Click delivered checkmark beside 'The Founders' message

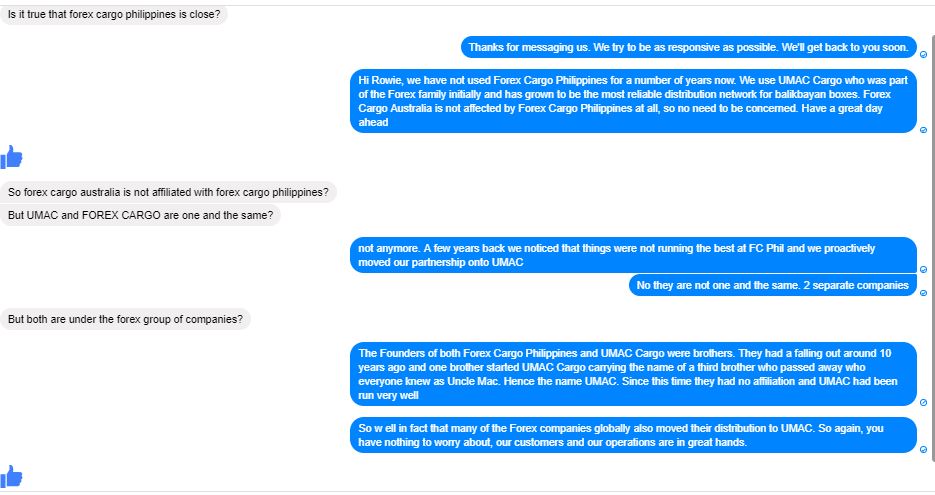924,403
